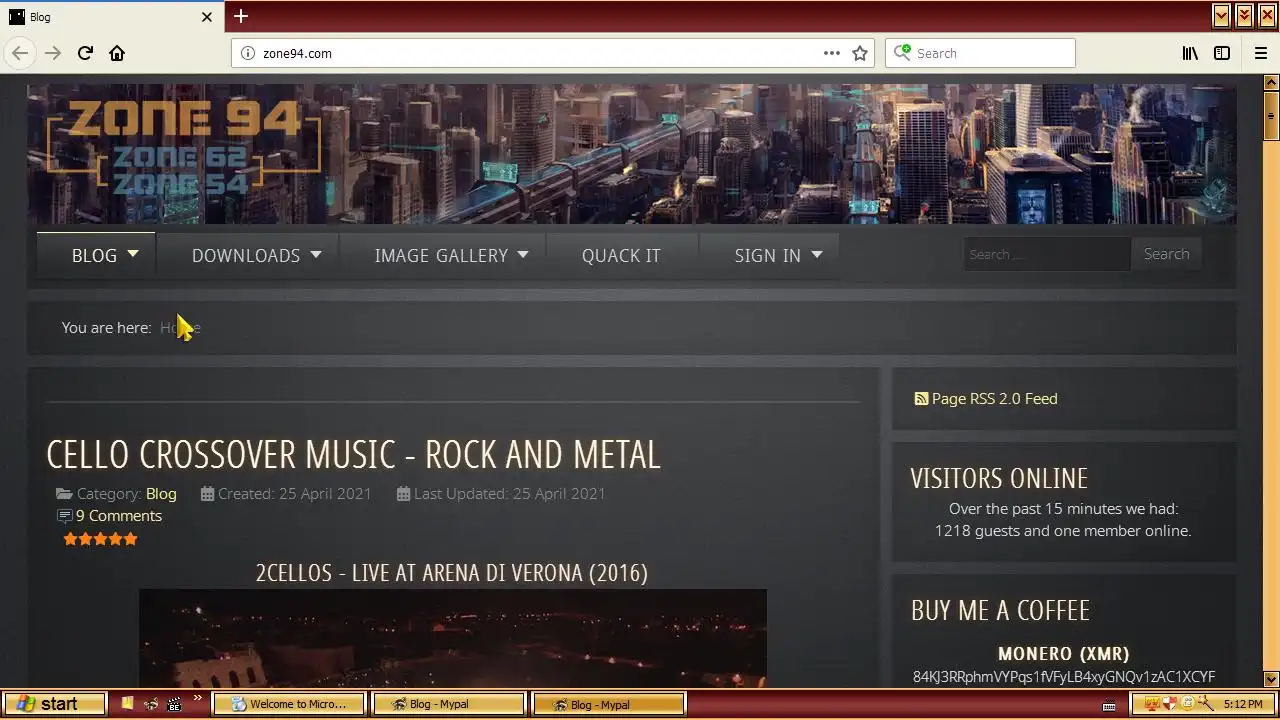This screenshot has height=720, width=1280.
Task: Click the second quick launch taskbar icon
Action: tap(151, 704)
